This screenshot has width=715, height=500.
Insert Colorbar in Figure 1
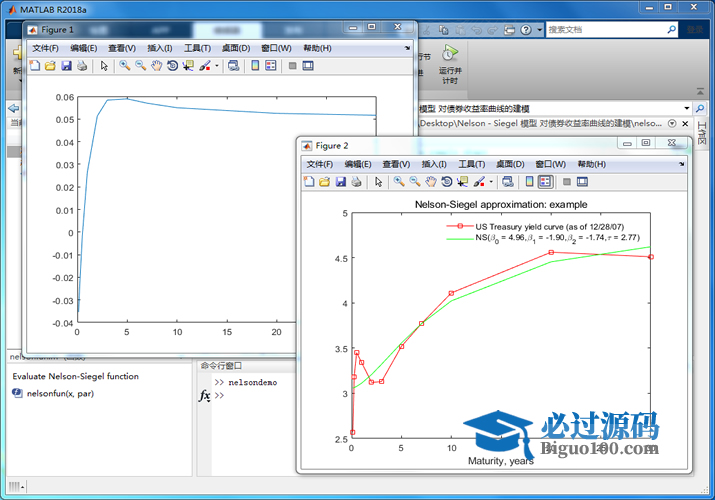[255, 66]
